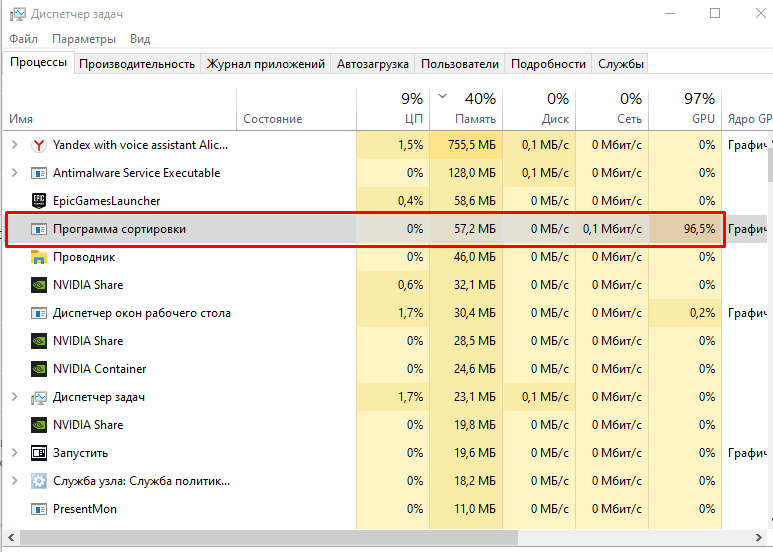This screenshot has width=773, height=552.
Task: Open the Параметры menu
Action: (84, 39)
